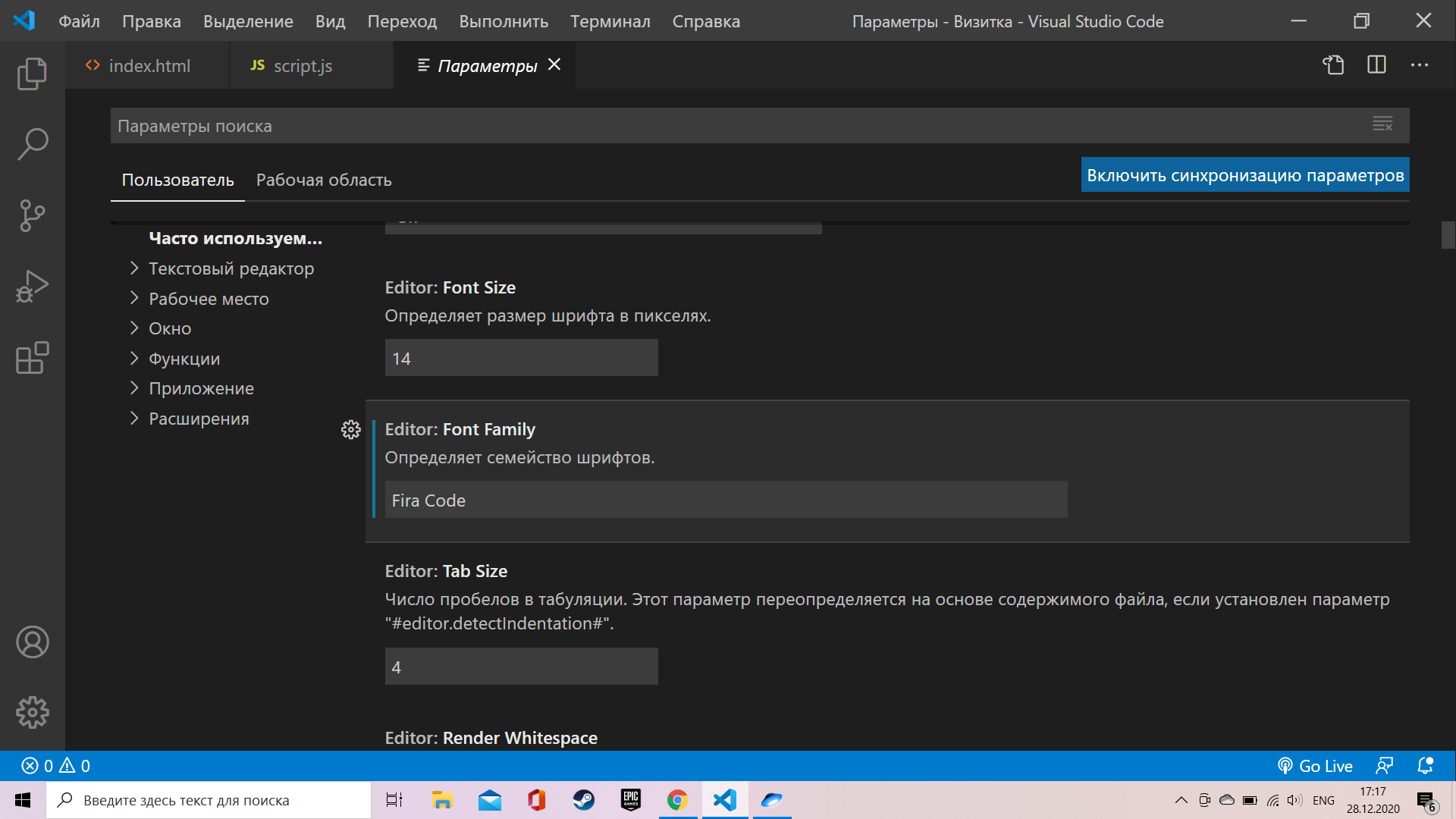Click the Font Family Fira Code field

pos(726,500)
